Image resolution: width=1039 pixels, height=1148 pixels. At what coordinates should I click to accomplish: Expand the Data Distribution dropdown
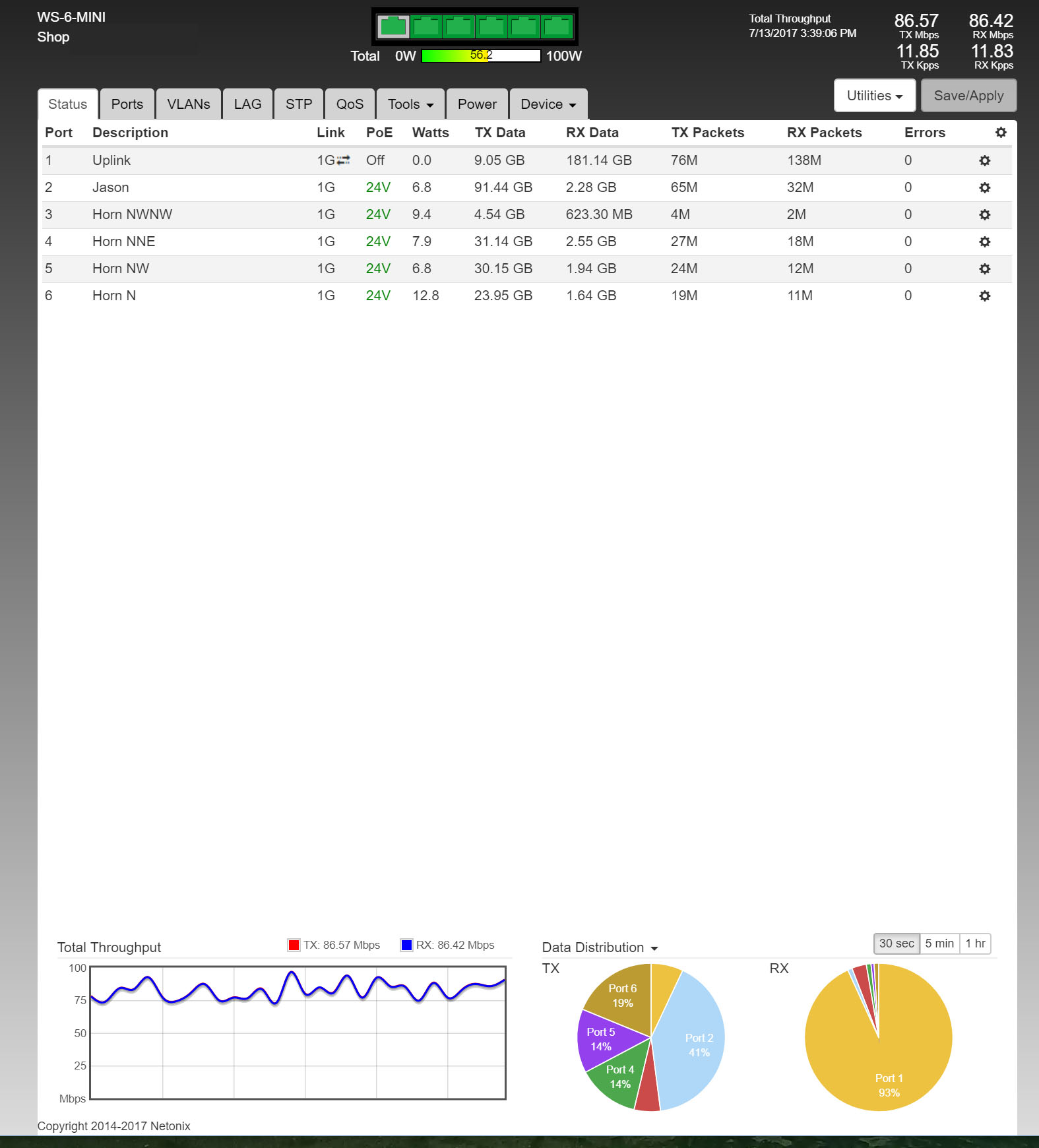600,947
